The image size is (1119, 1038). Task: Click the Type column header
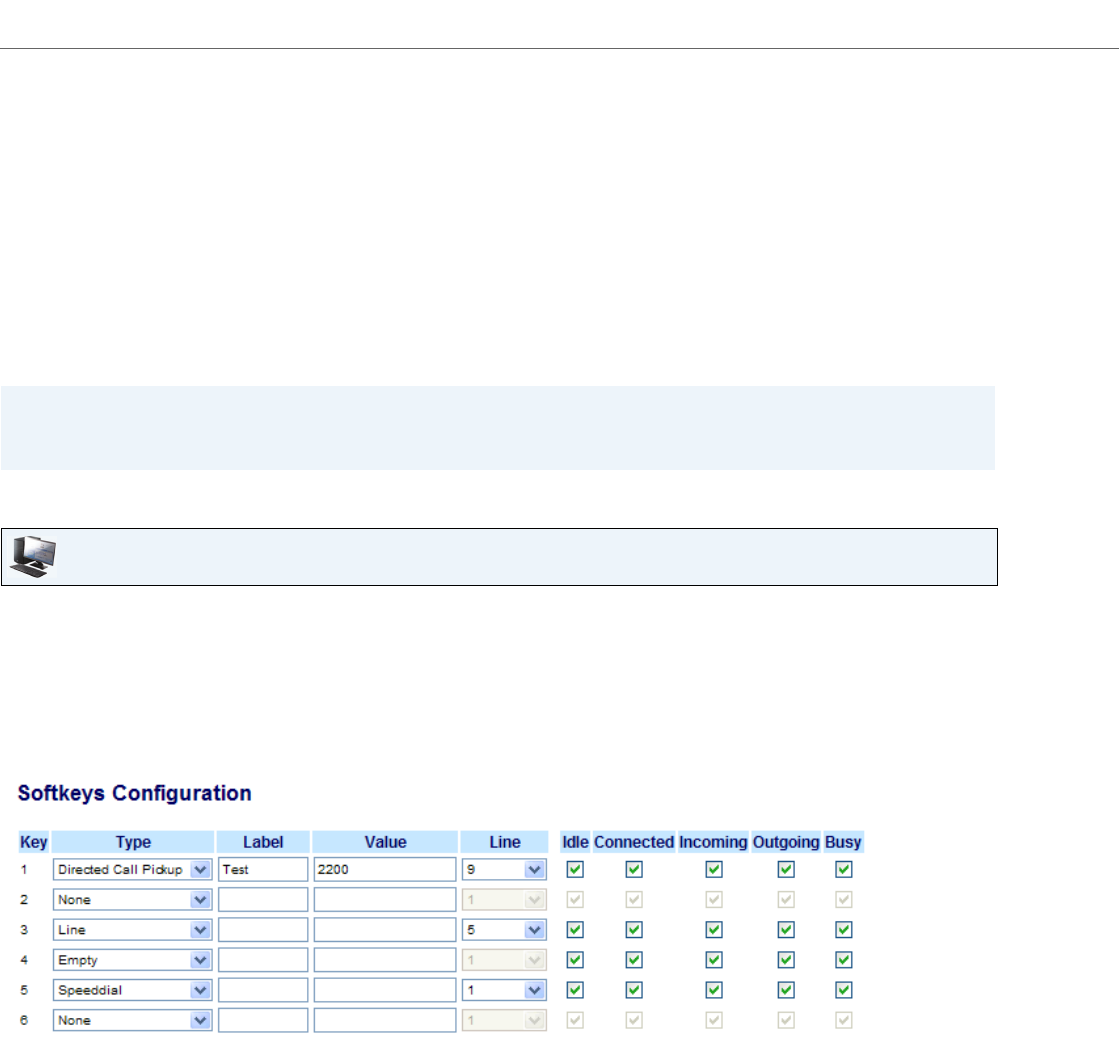133,842
